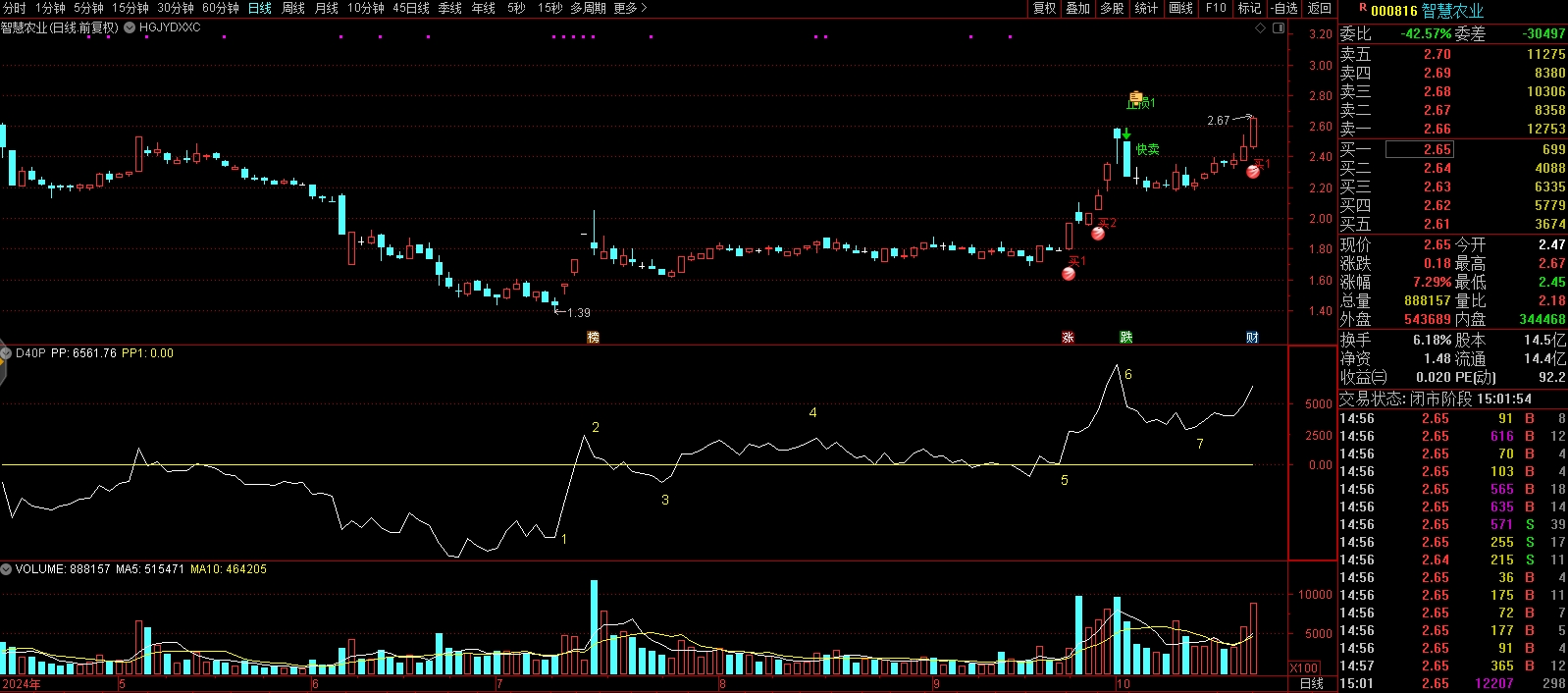Switch to 季线 quarterly chart
The image size is (1568, 693).
[450, 8]
